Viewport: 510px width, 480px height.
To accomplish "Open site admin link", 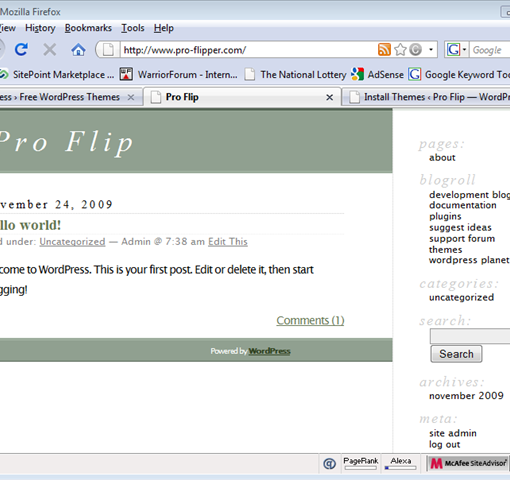I will (x=453, y=433).
